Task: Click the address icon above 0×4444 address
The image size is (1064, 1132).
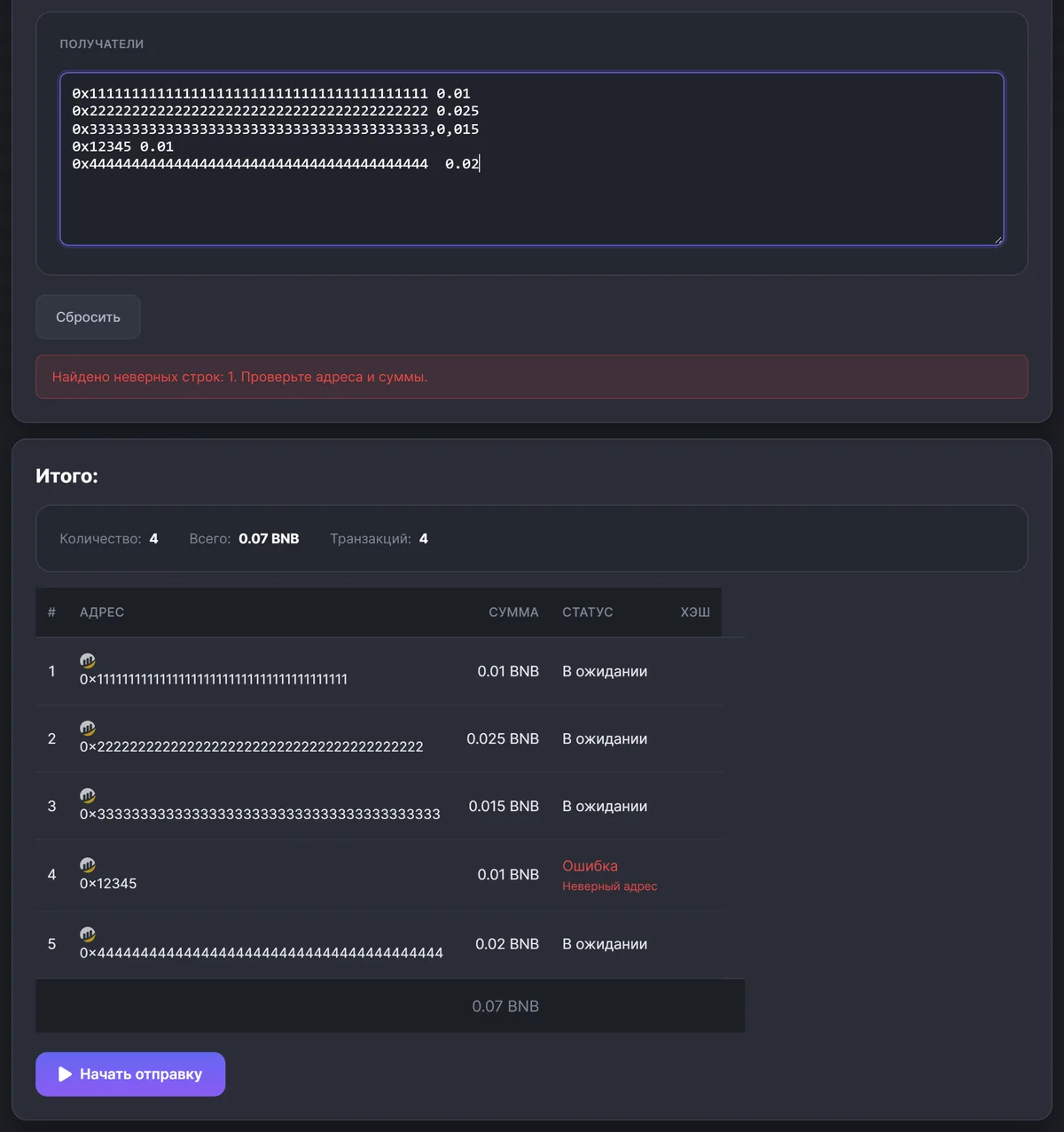Action: coord(88,933)
